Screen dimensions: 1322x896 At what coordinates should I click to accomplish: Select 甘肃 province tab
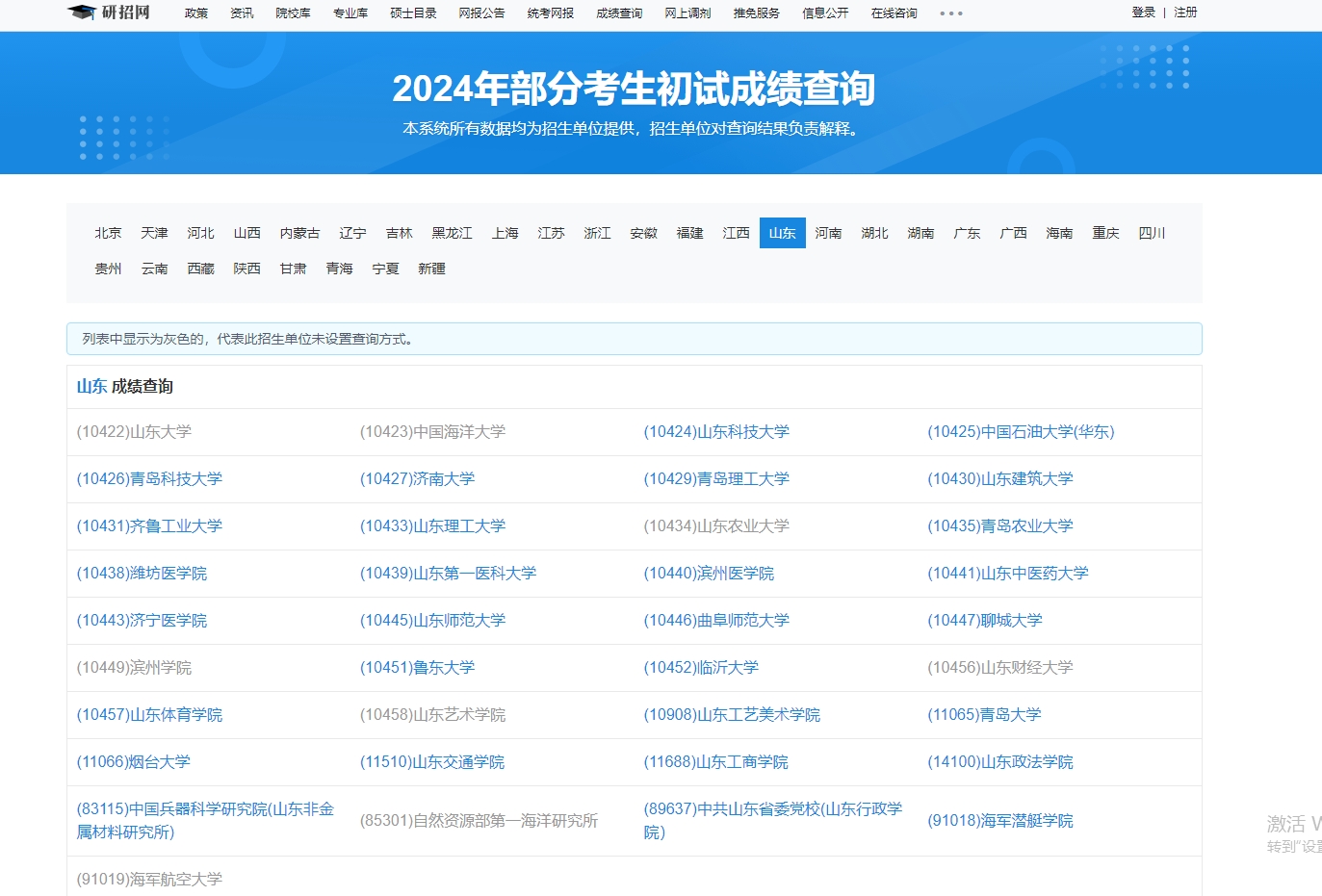293,269
